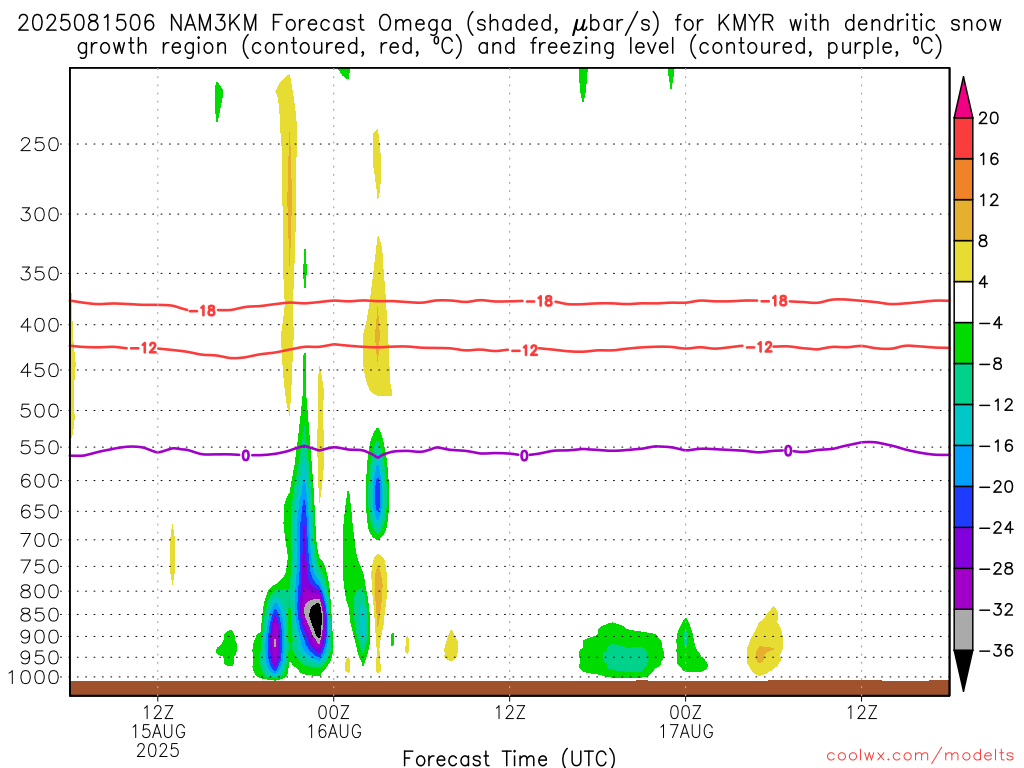The width and height of the screenshot is (1024, 768).
Task: Click the pink arrow atop the colorbar
Action: pyautogui.click(x=963, y=99)
